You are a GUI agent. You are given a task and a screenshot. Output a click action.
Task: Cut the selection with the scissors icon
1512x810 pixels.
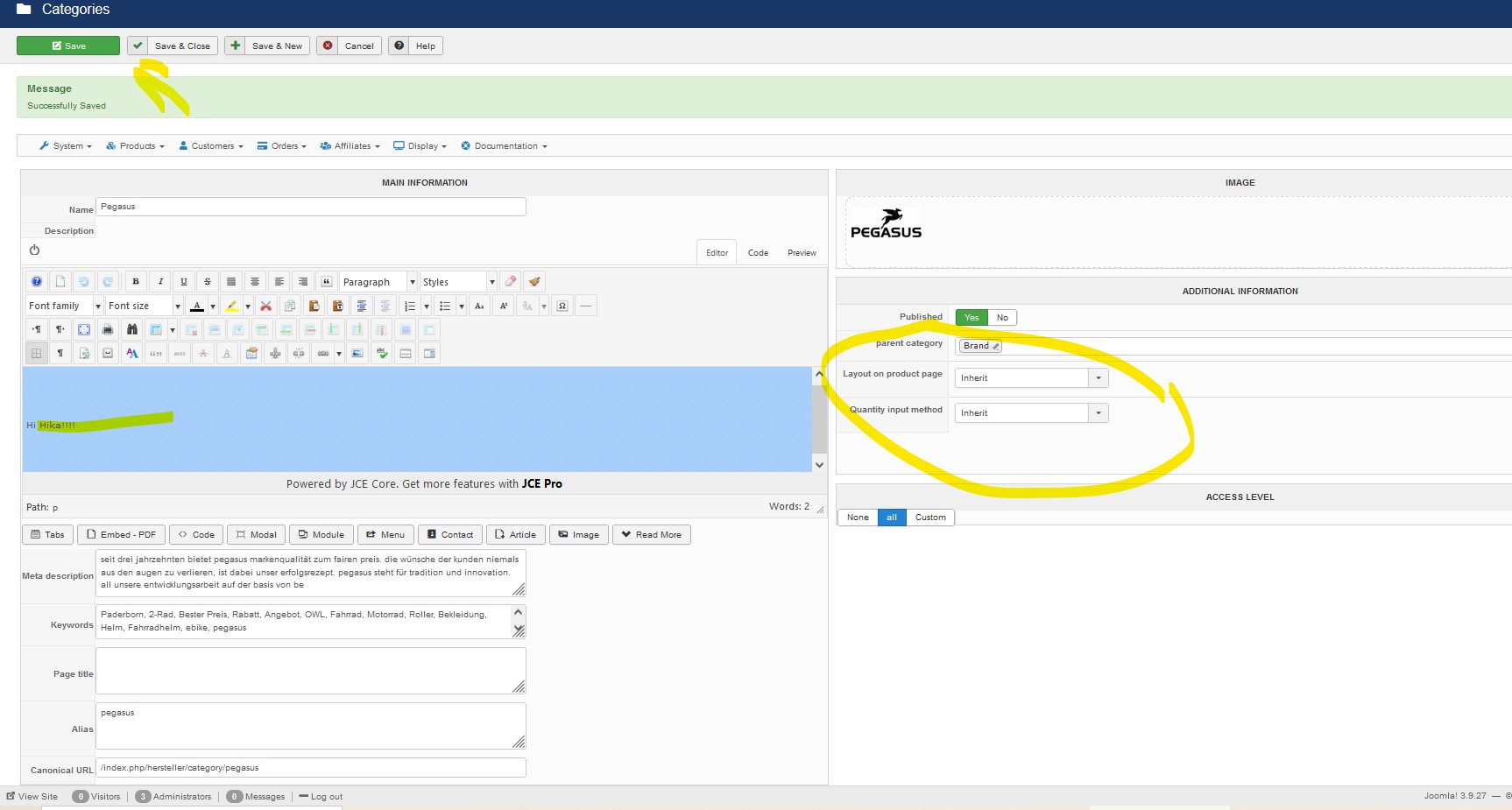266,306
